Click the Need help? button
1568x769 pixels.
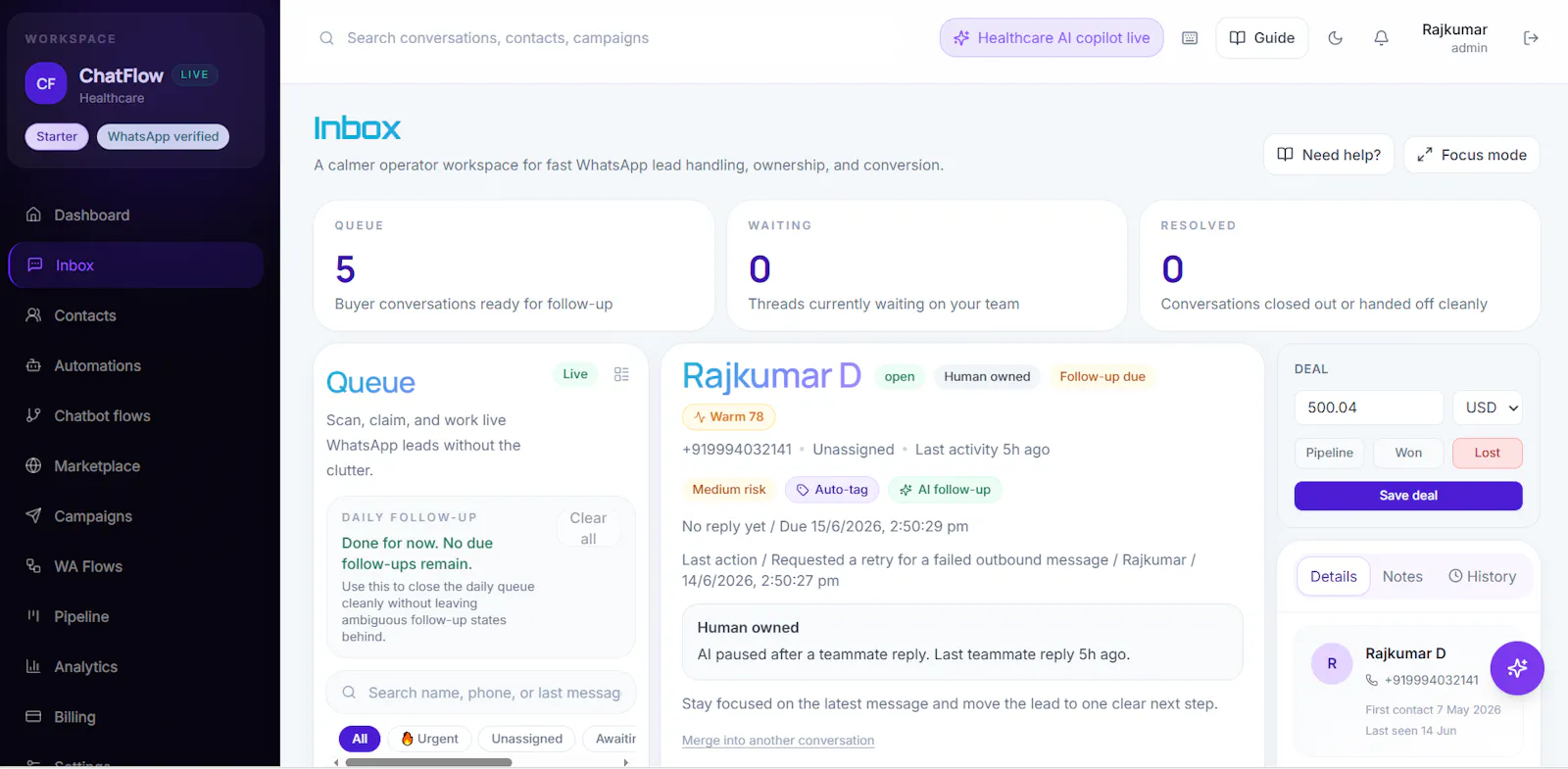click(1329, 155)
